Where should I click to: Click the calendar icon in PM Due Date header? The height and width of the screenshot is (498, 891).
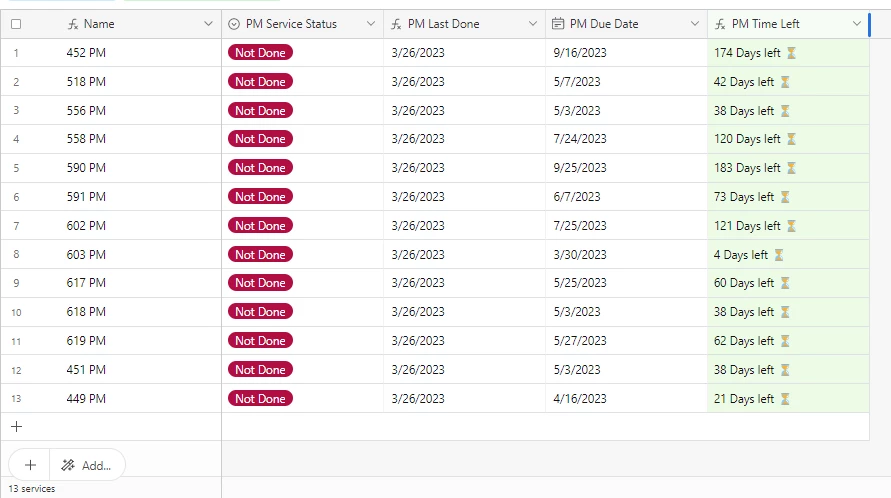coord(558,24)
